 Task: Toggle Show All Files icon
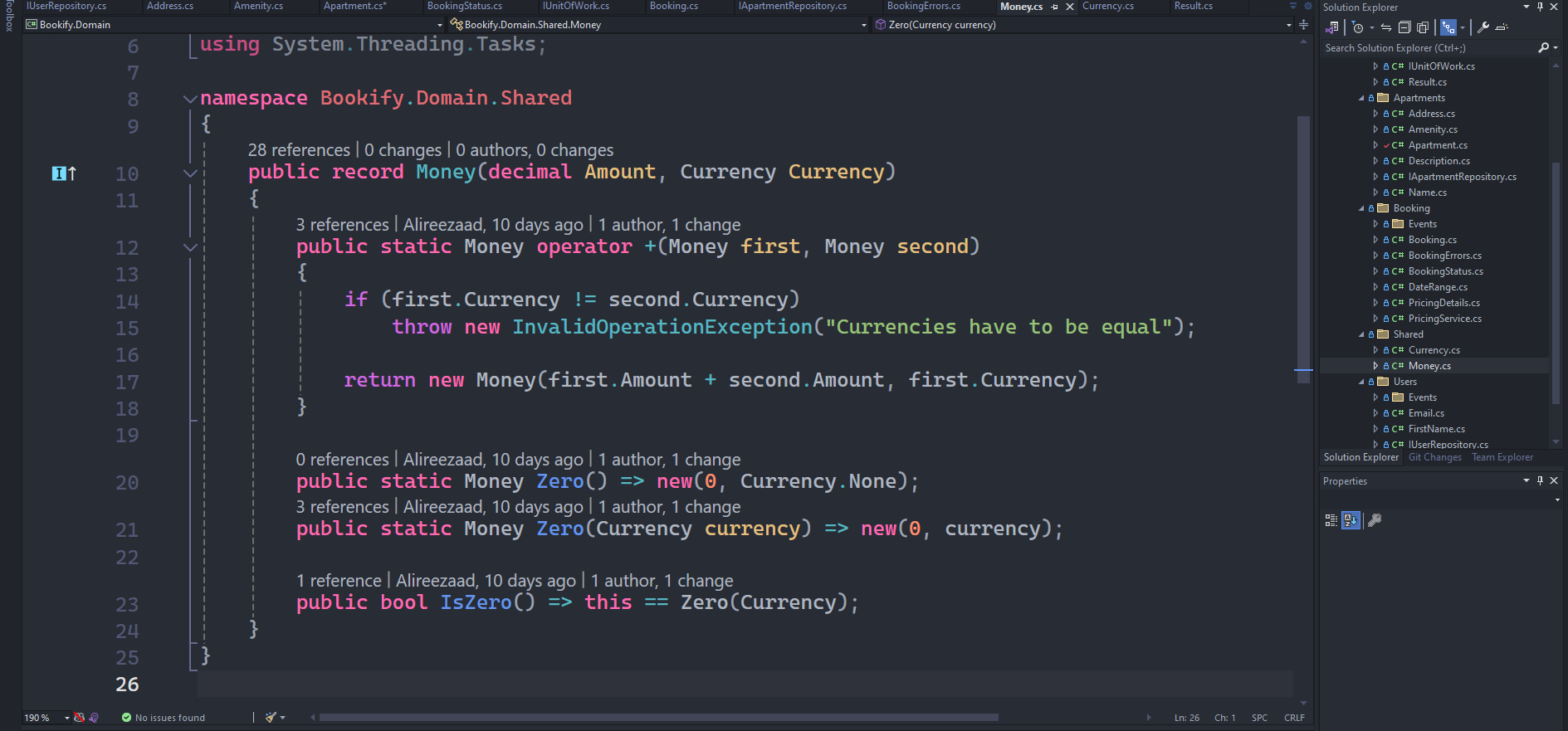(1423, 27)
